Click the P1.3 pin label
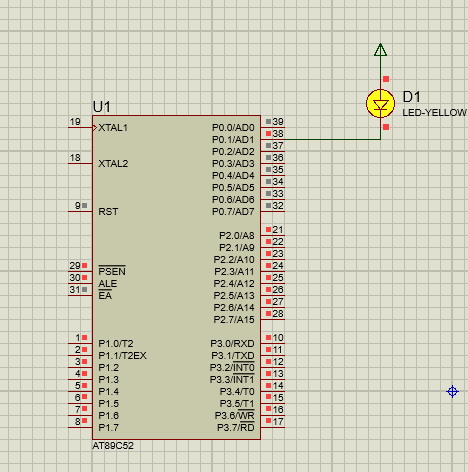Screen dimensions: 468x472 coord(109,380)
